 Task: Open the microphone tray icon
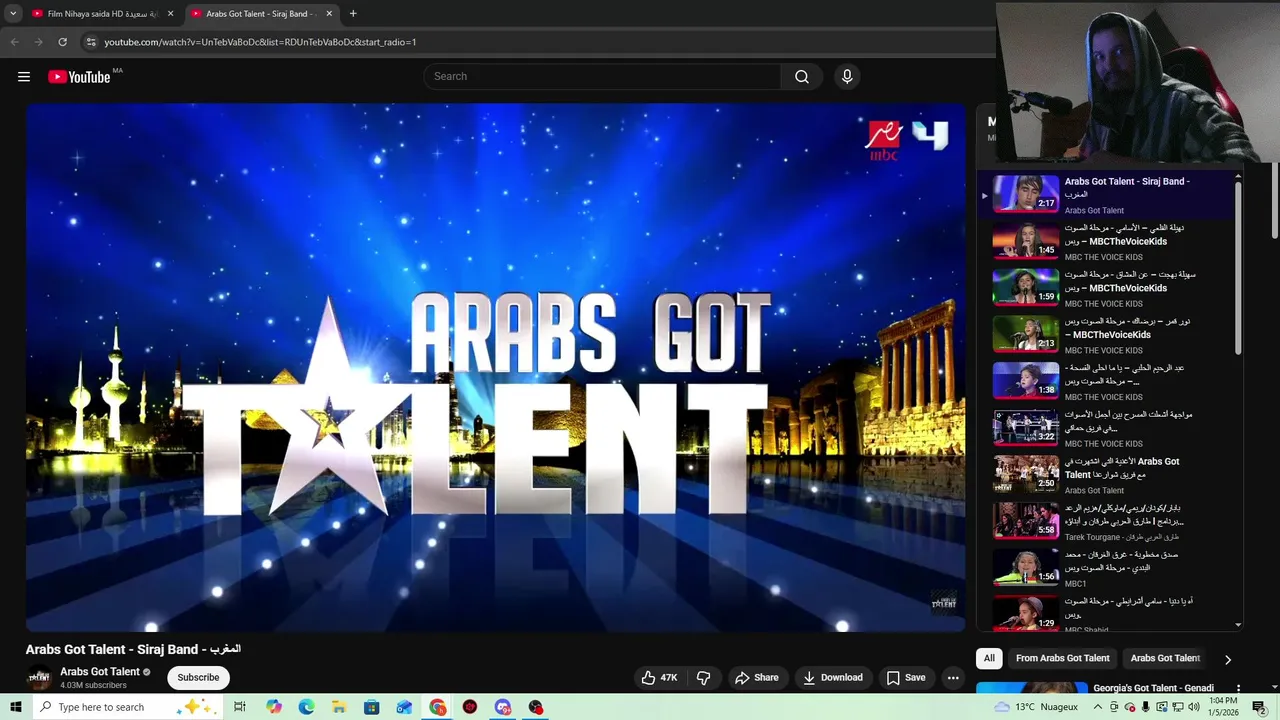pos(1145,707)
